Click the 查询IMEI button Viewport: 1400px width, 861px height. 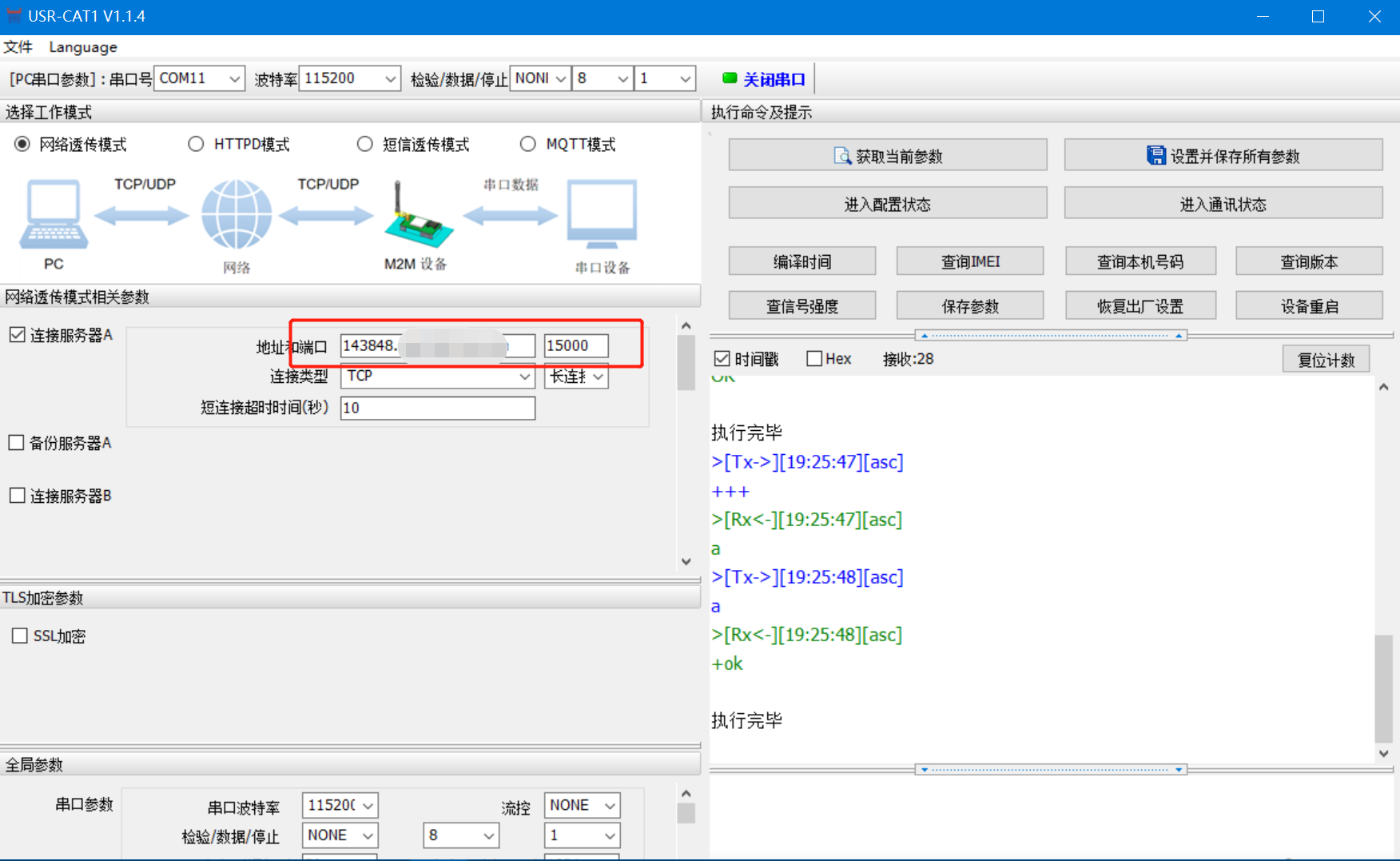[x=969, y=261]
